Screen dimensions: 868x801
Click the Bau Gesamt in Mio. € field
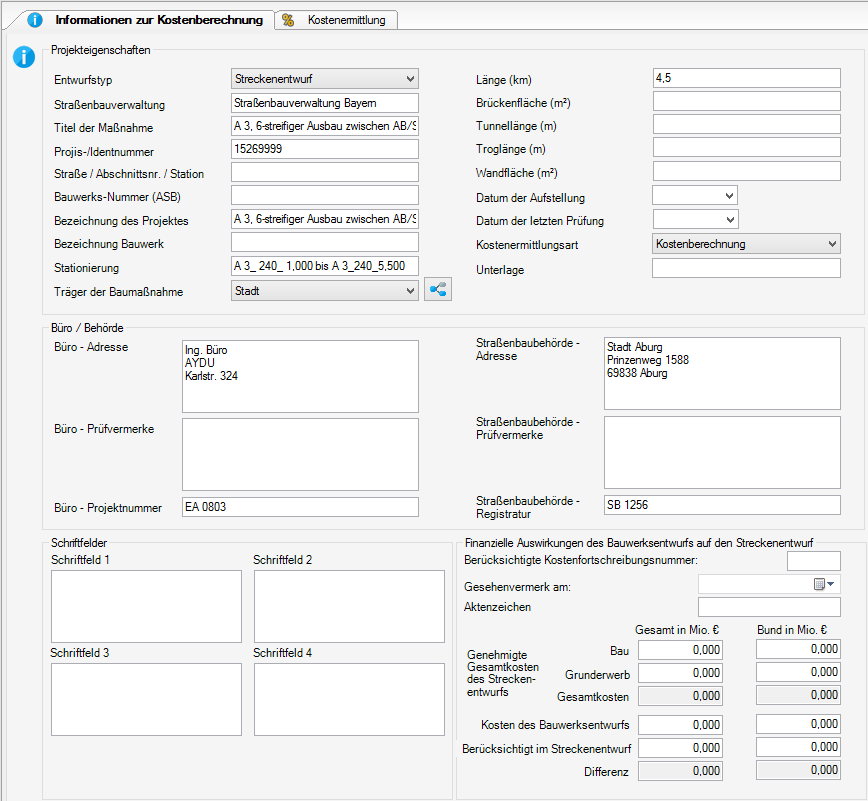point(680,650)
